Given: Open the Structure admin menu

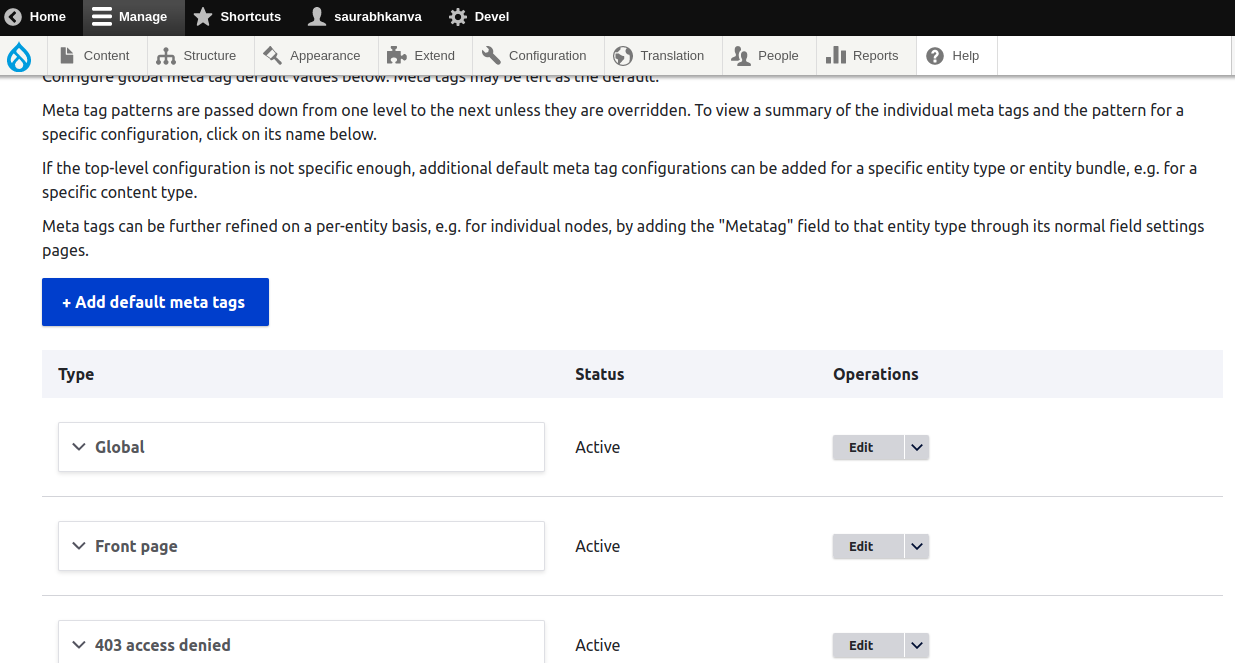Looking at the screenshot, I should [x=197, y=56].
